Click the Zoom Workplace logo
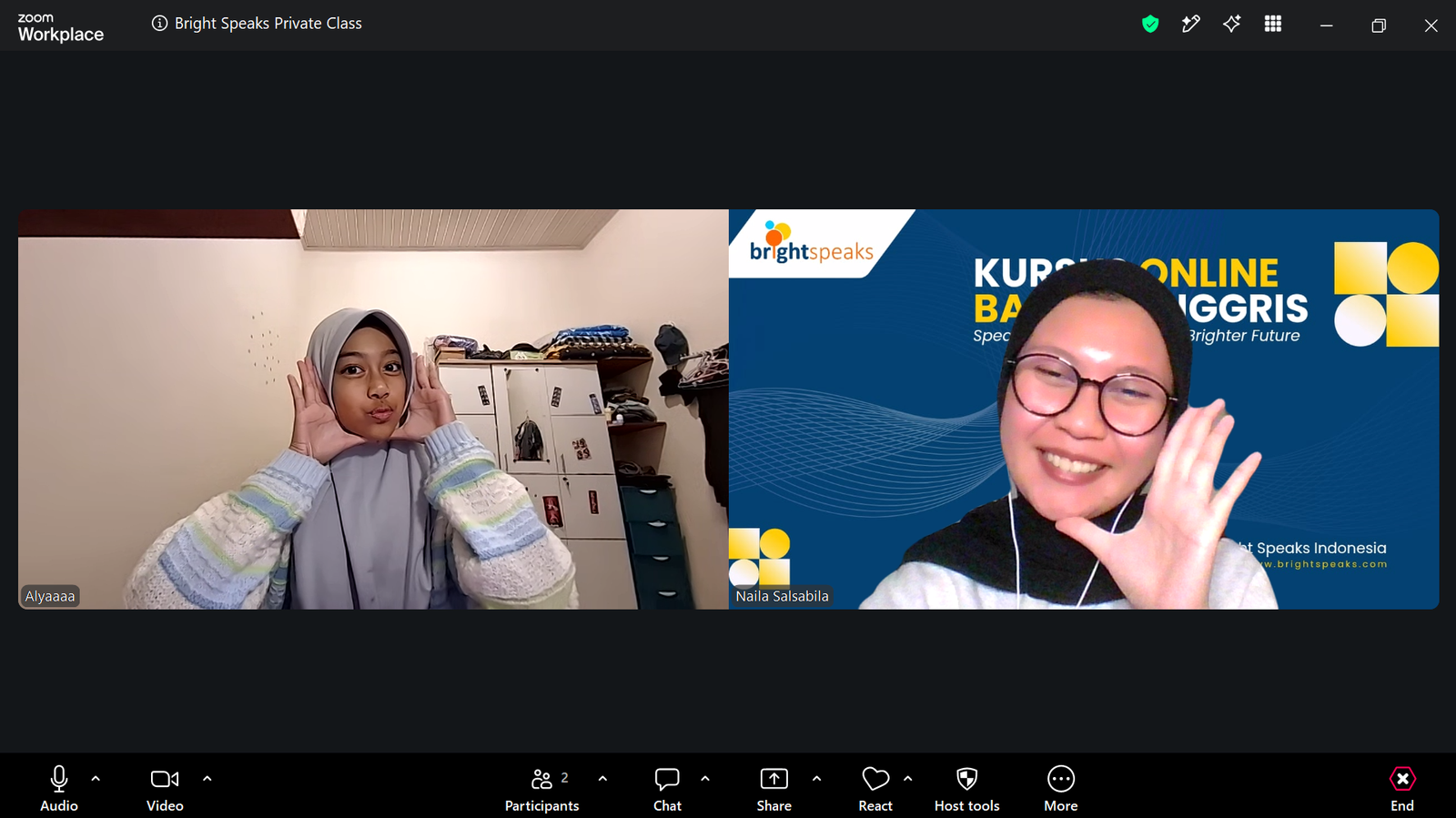Image resolution: width=1456 pixels, height=818 pixels. point(60,28)
